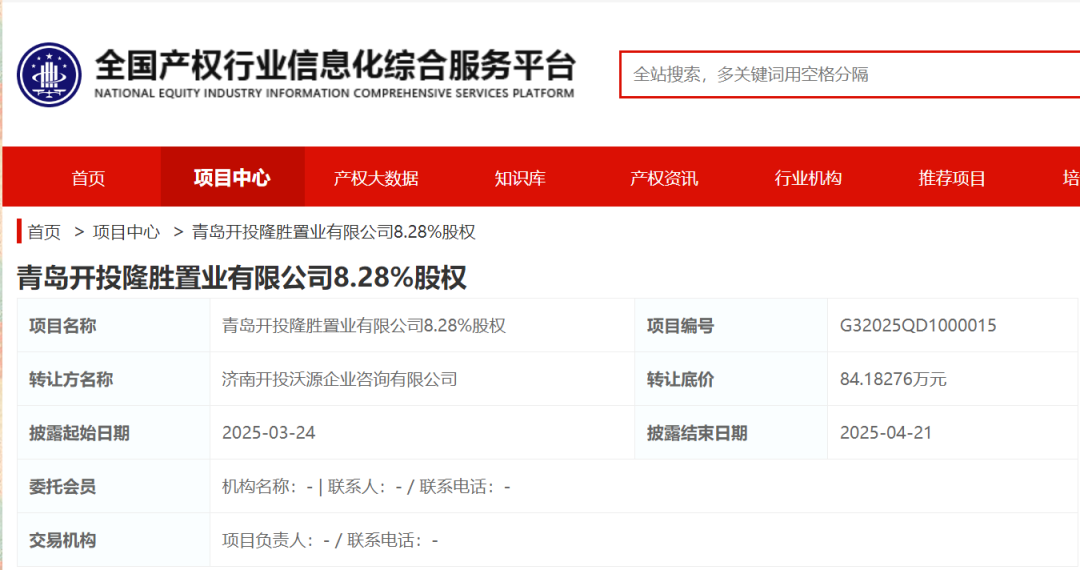Go to 项目中心 in breadcrumb
Viewport: 1080px width, 570px height.
pos(126,232)
